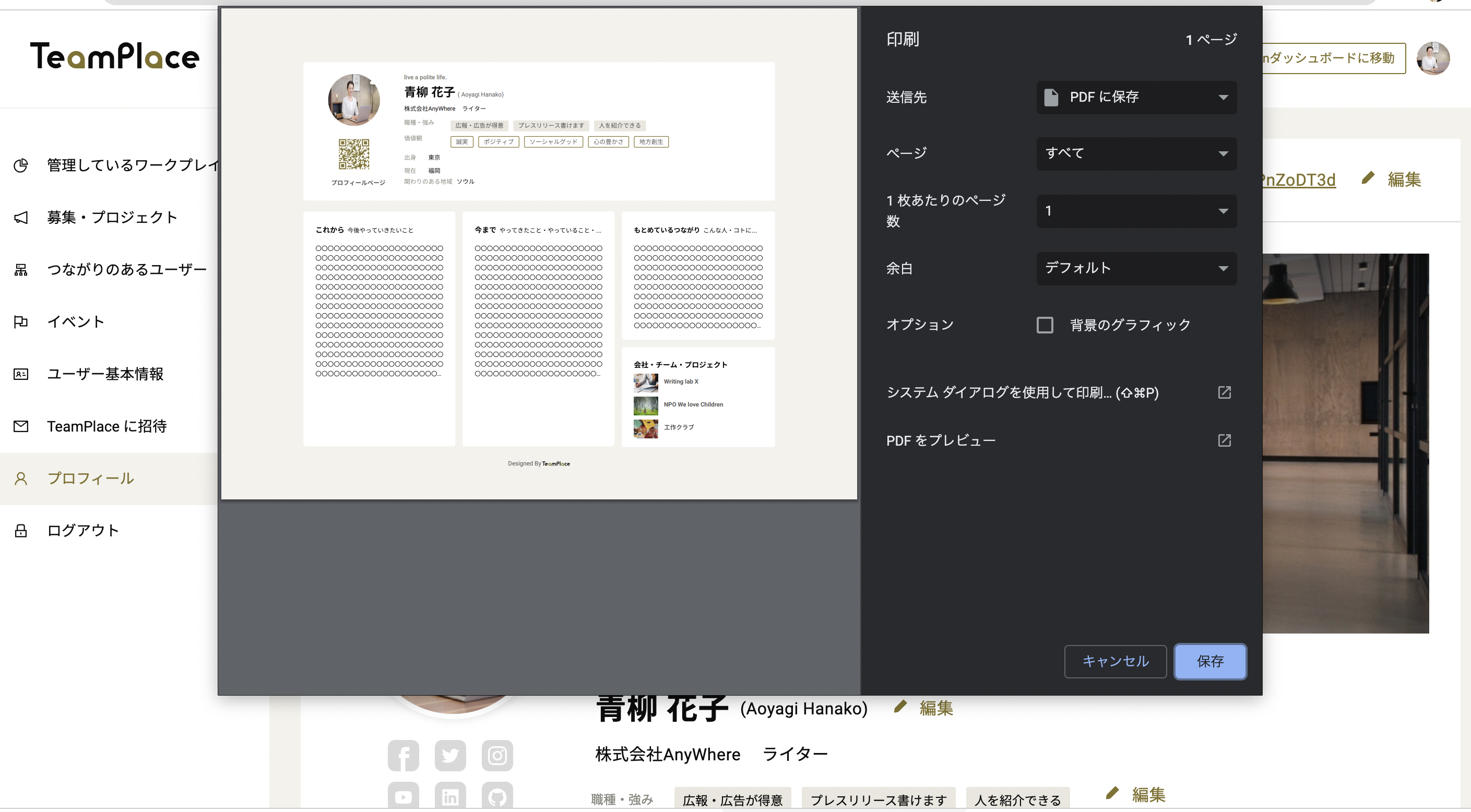Viewport: 1471px width, 812px height.
Task: Select イベント in sidebar menu
Action: tap(75, 321)
